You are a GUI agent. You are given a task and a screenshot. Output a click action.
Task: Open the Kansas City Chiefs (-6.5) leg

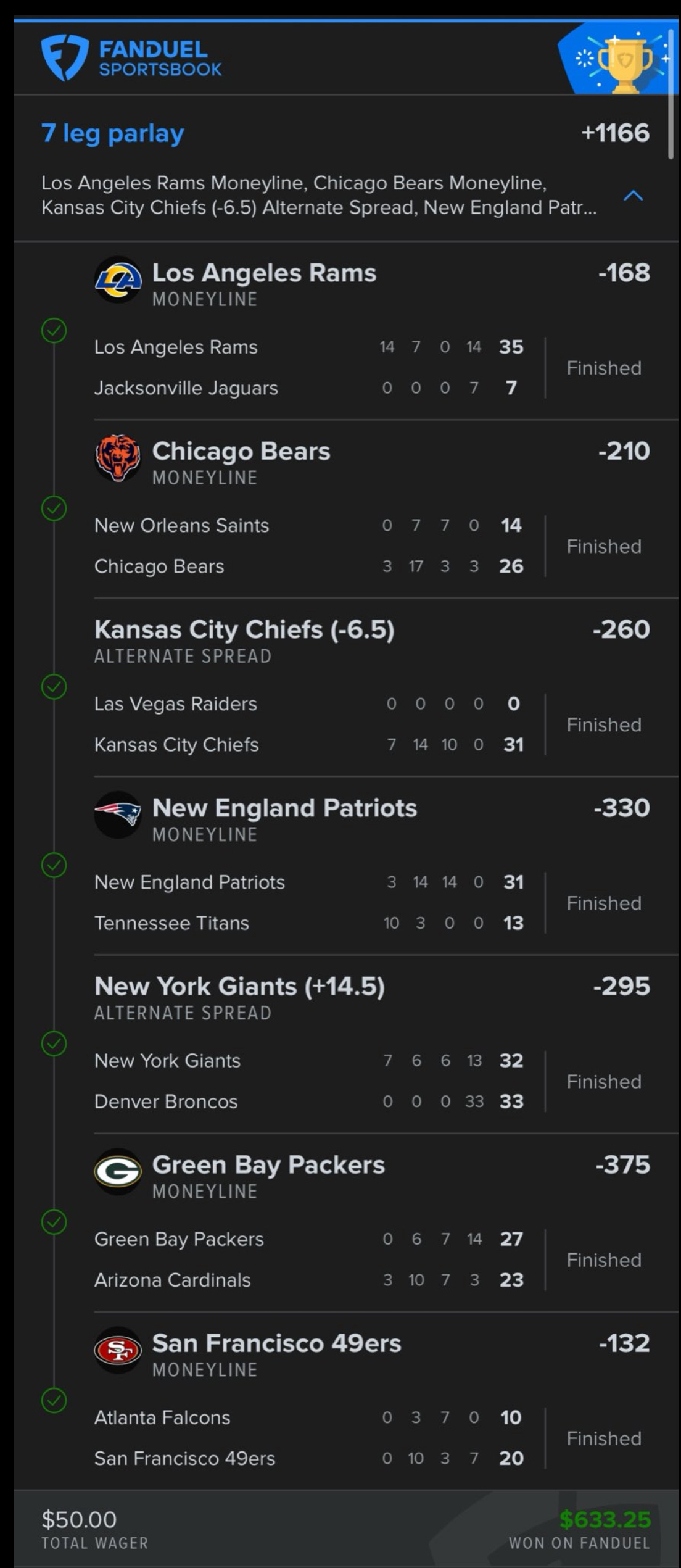[x=244, y=630]
